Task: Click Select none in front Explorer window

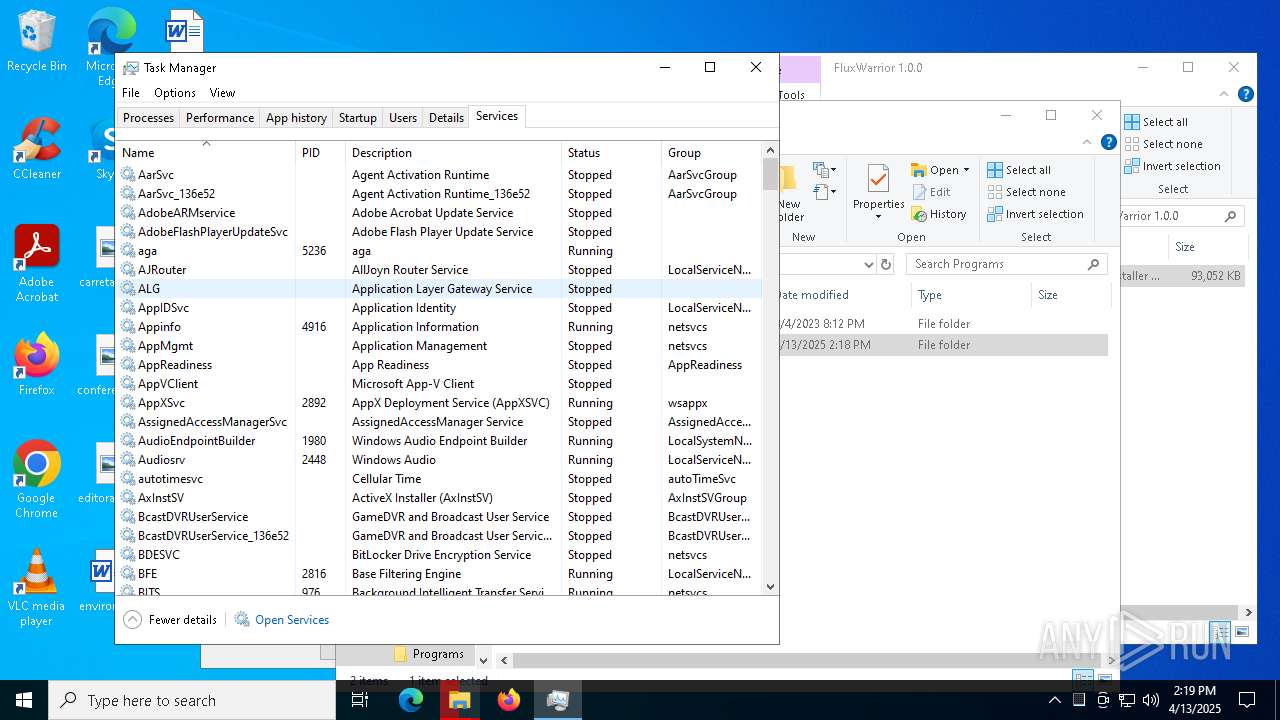Action: tap(1026, 192)
